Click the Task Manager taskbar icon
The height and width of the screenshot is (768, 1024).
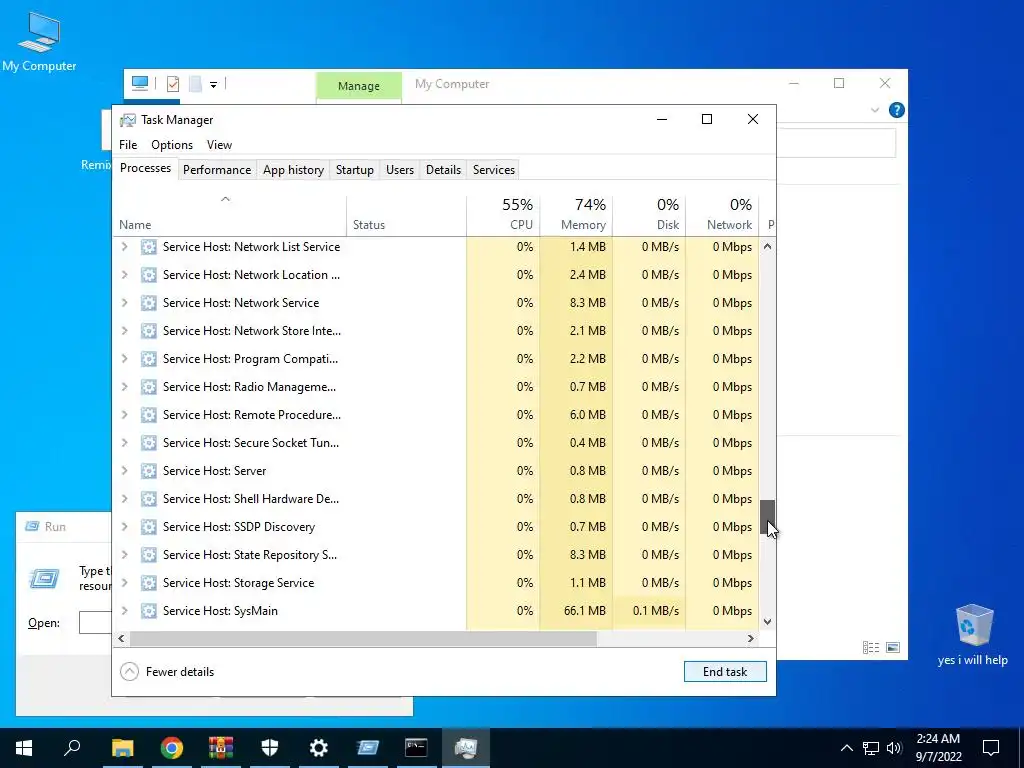466,748
